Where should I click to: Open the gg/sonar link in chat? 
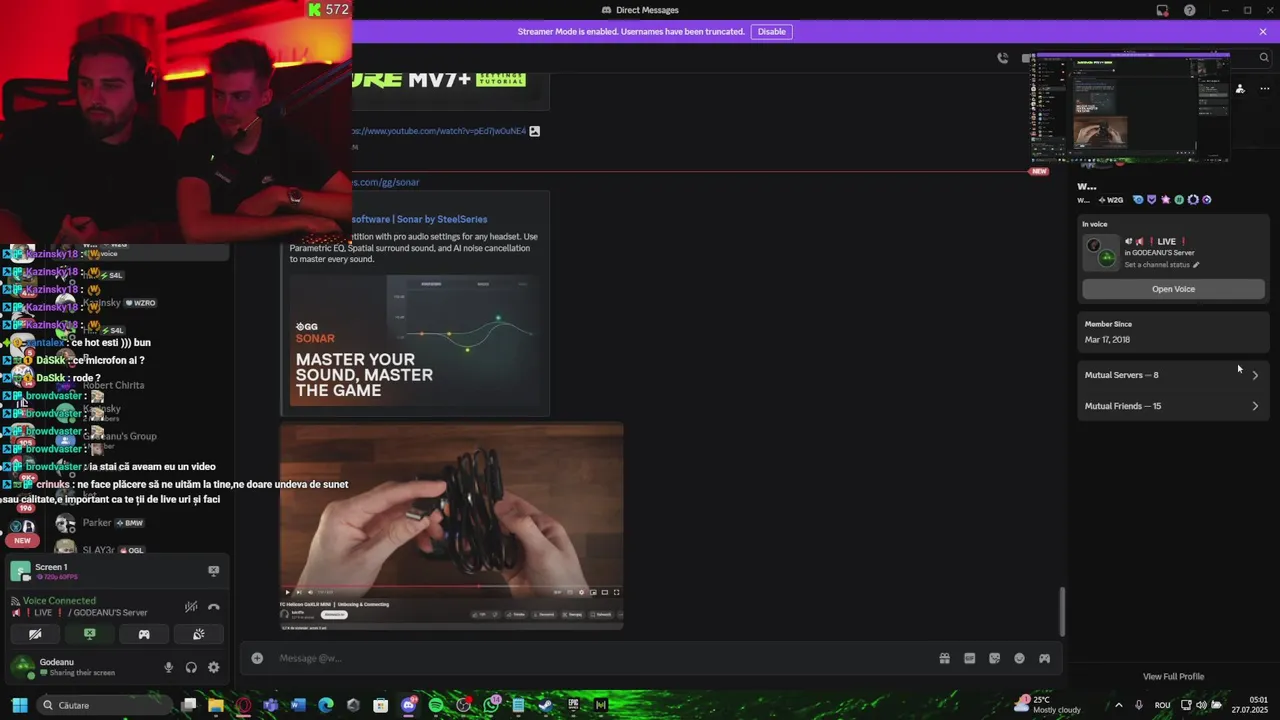pyautogui.click(x=386, y=182)
